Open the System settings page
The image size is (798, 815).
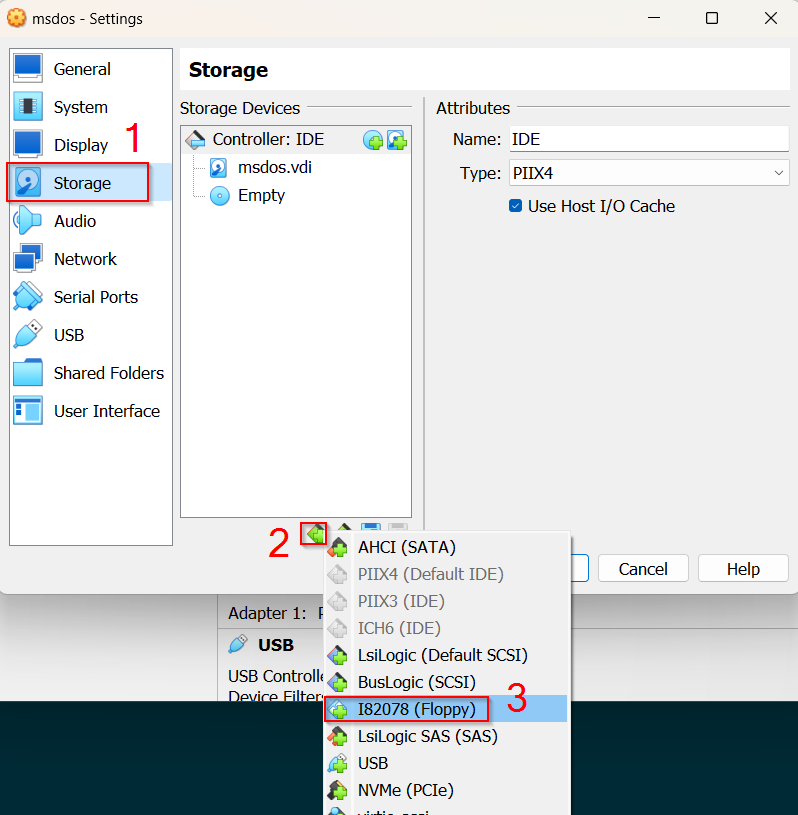80,107
